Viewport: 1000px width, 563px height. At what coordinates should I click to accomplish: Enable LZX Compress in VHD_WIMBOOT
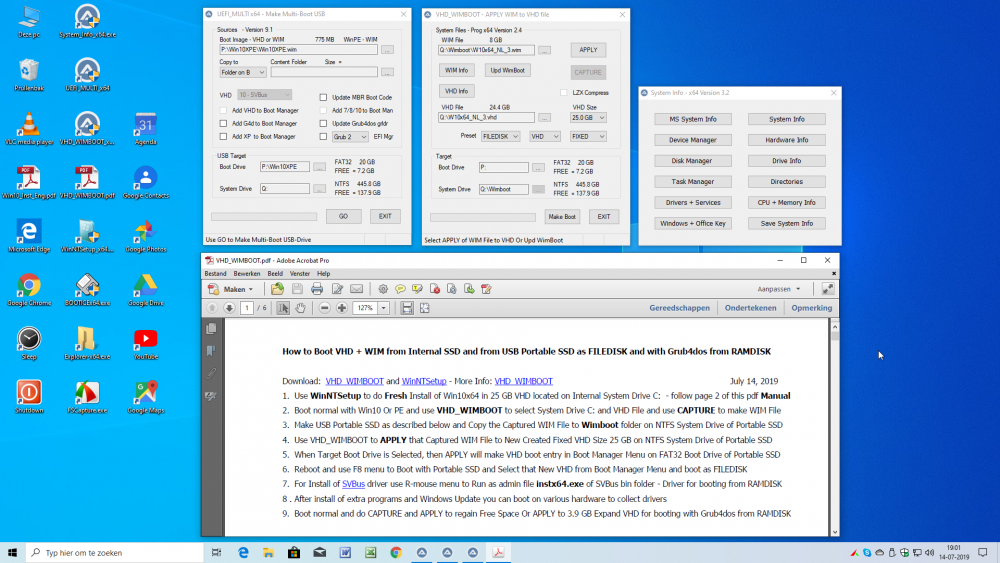click(564, 92)
